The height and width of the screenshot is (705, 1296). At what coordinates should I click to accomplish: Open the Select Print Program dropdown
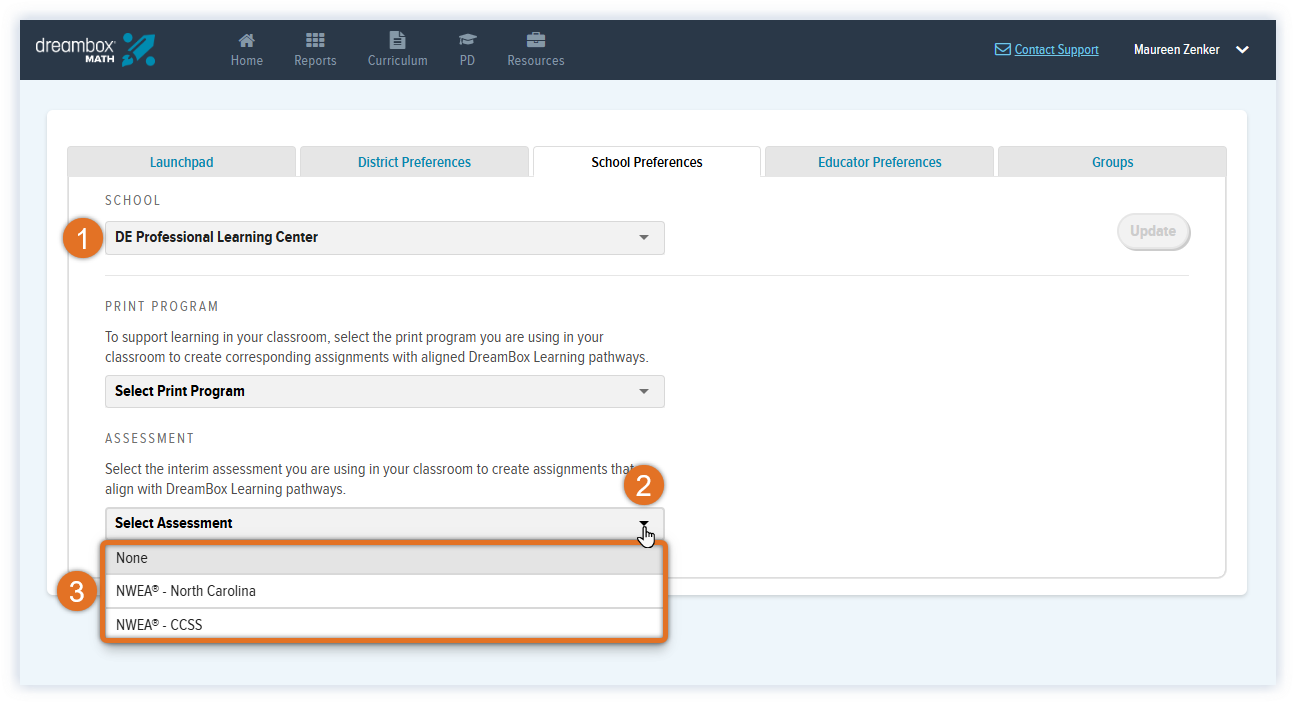pos(385,391)
